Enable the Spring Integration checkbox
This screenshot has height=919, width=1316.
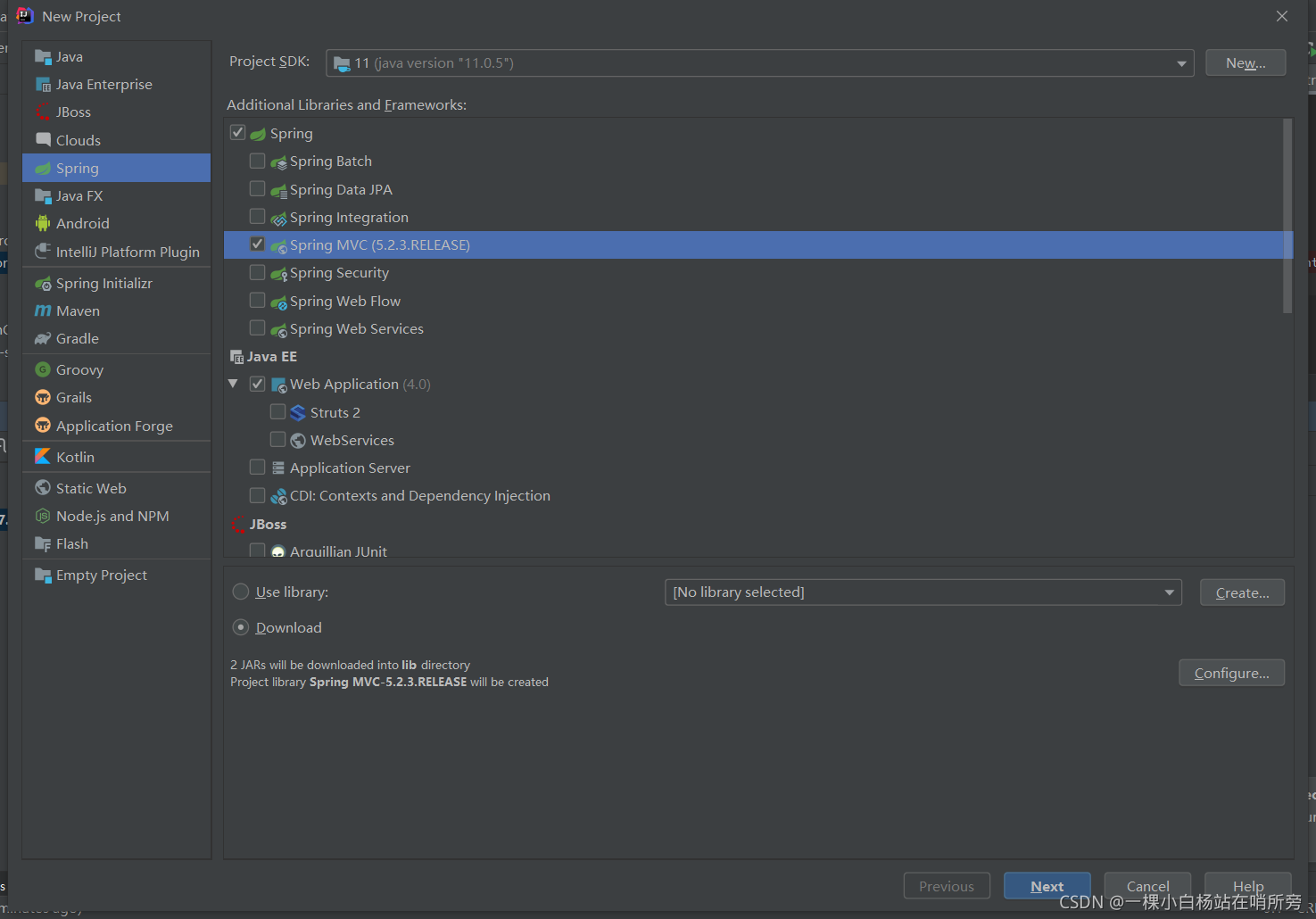tap(257, 216)
